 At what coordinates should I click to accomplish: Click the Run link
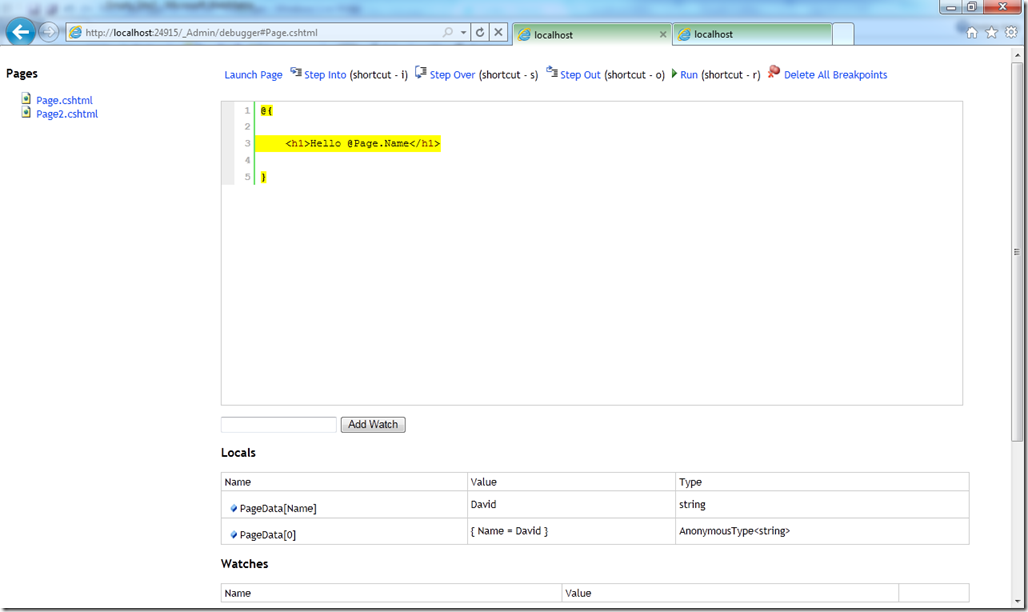pos(688,75)
